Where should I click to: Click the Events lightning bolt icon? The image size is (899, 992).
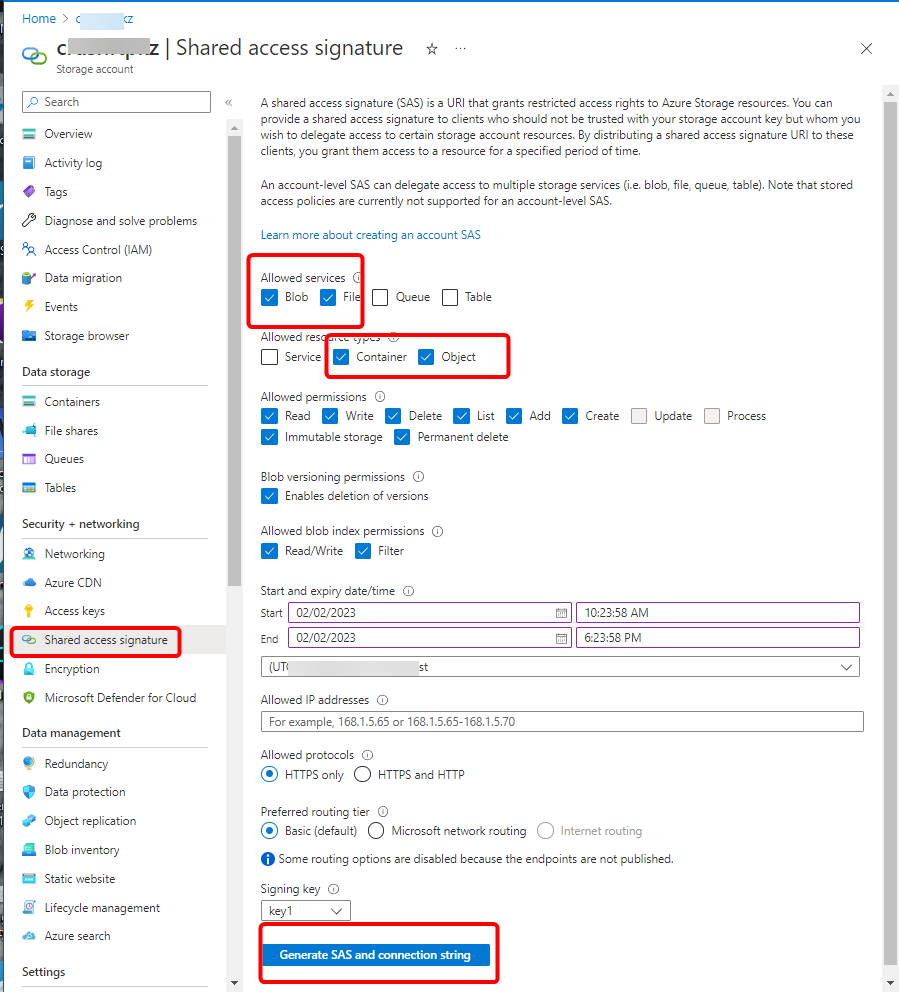click(29, 307)
